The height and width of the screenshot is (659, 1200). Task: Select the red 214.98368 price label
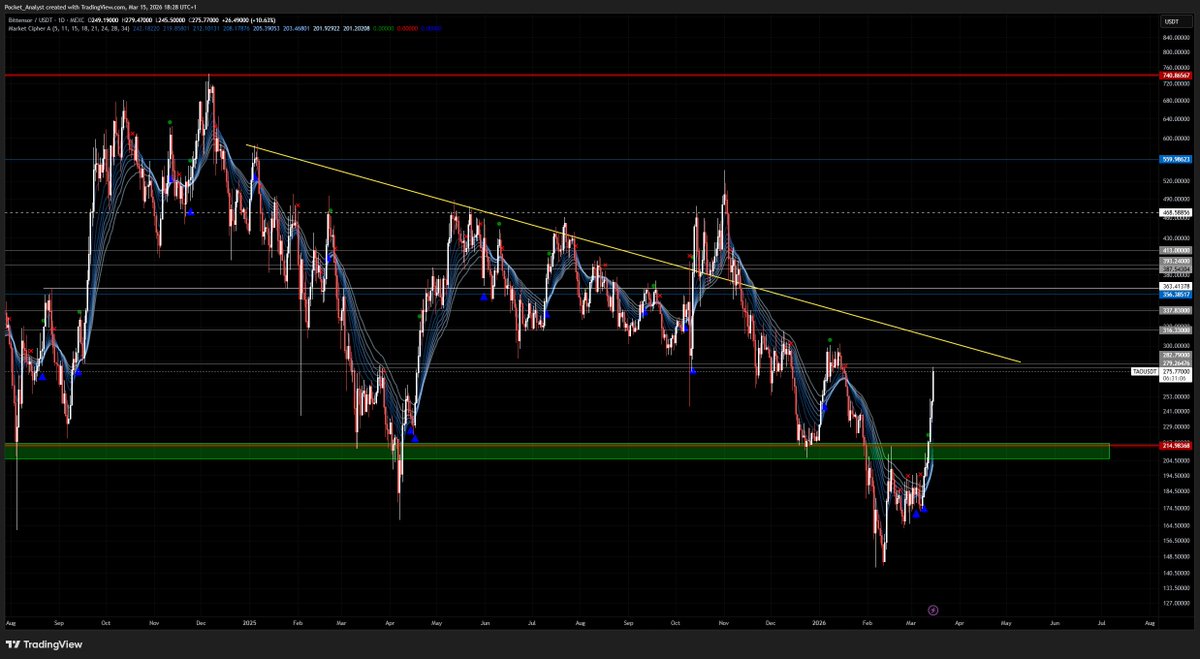pos(1175,445)
